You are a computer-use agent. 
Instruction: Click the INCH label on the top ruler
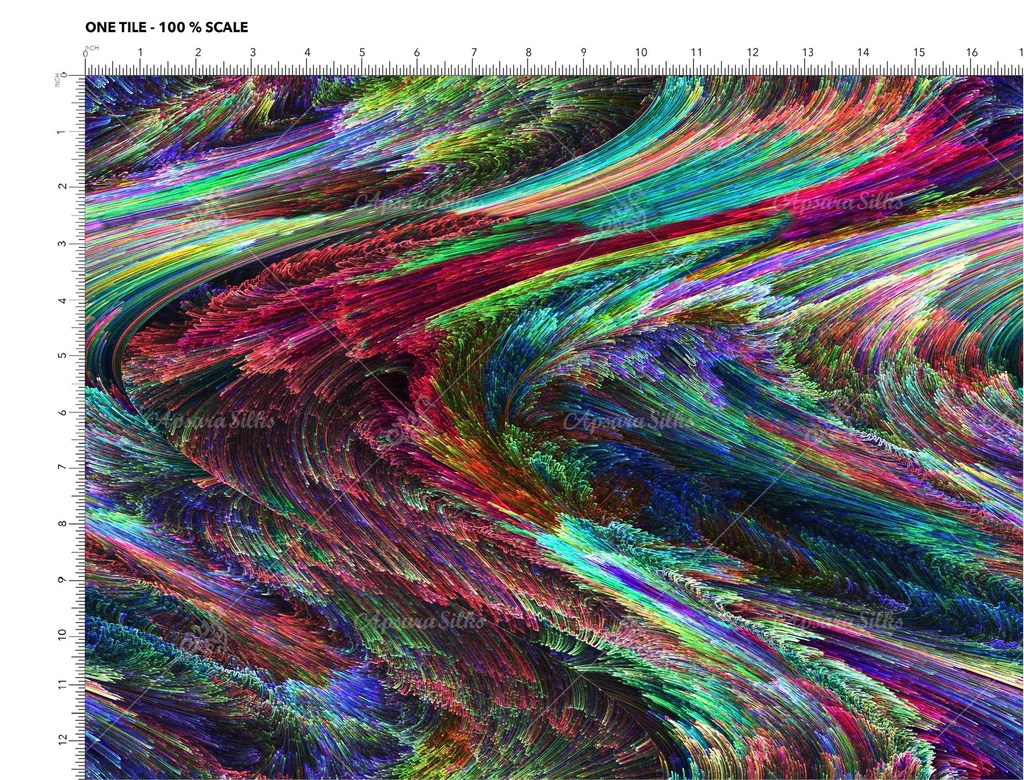(92, 47)
